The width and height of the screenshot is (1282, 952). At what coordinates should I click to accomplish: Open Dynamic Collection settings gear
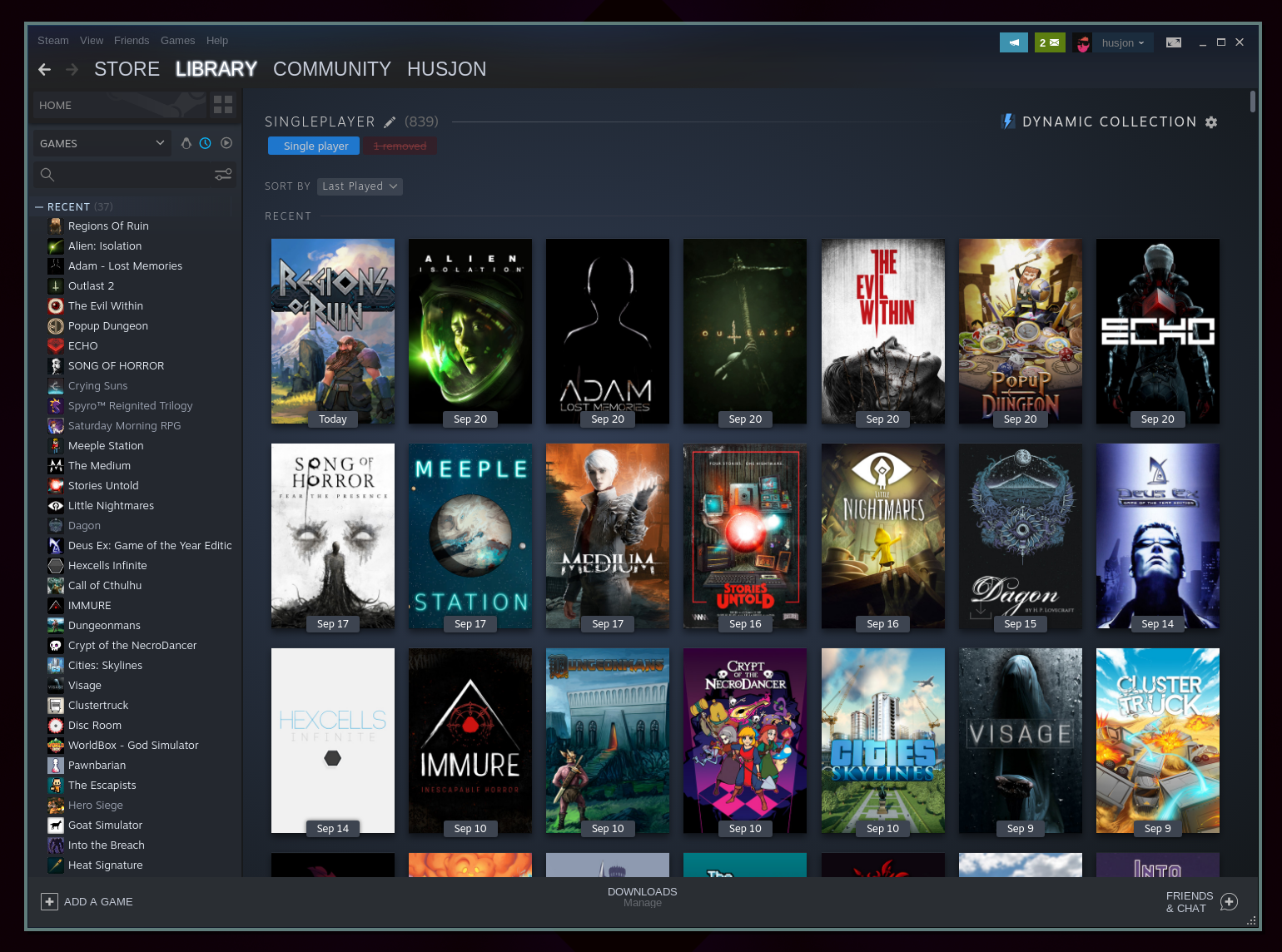coord(1211,122)
